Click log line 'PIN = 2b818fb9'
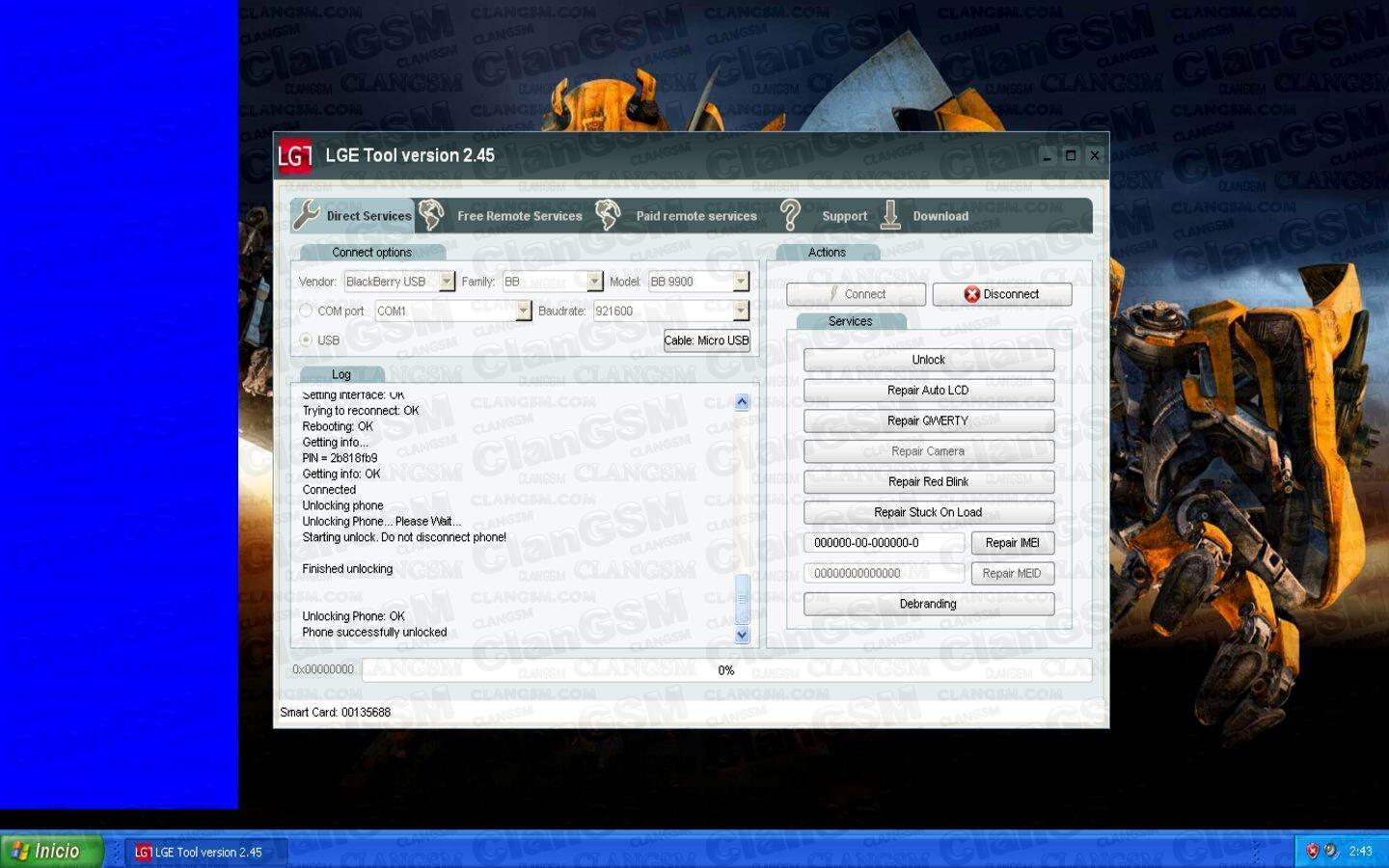This screenshot has width=1389, height=868. coord(340,458)
